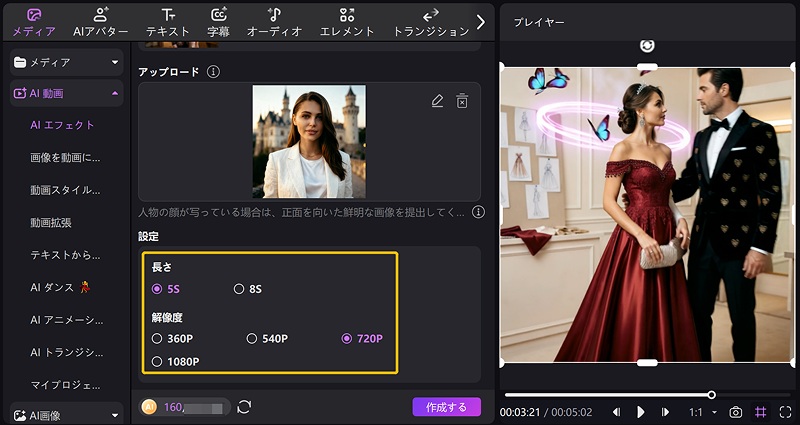This screenshot has width=800, height=425.
Task: Click the playback progress slider knob
Action: click(711, 395)
